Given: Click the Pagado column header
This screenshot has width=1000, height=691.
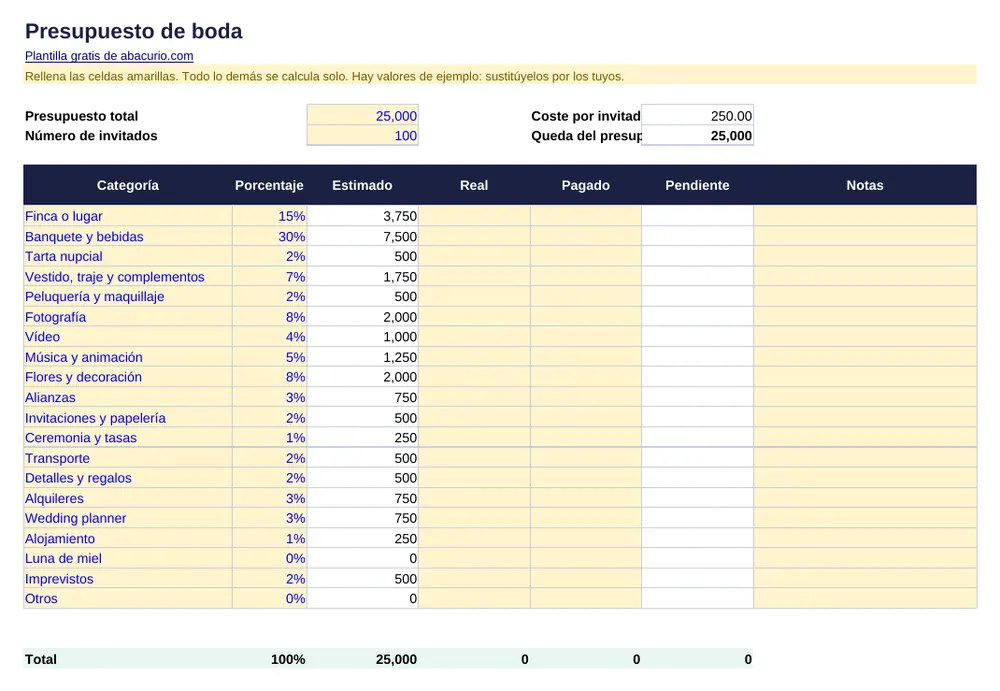Looking at the screenshot, I should [585, 185].
